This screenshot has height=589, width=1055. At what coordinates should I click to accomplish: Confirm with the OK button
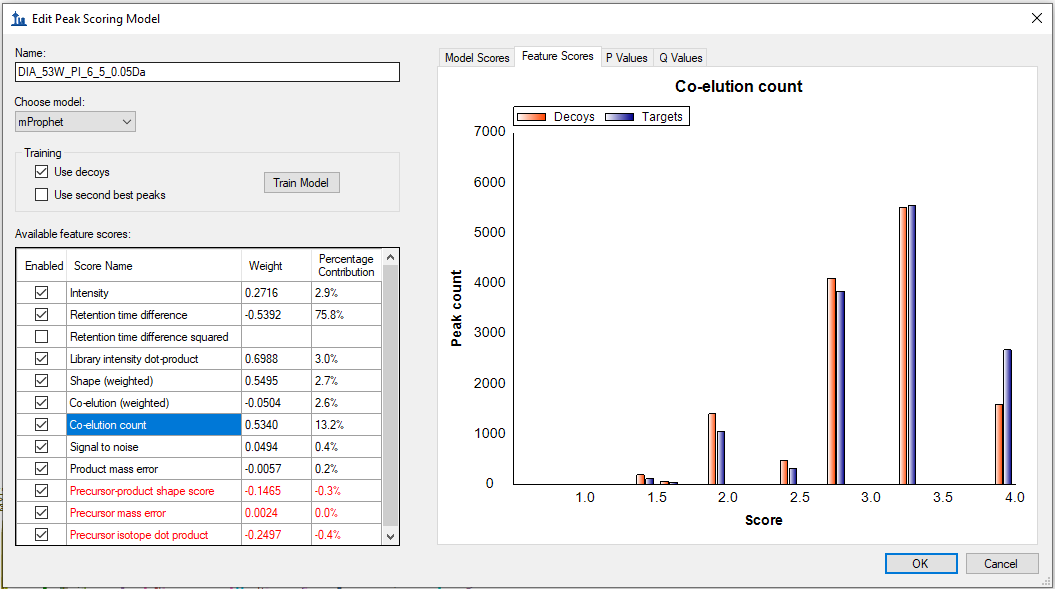coord(920,564)
